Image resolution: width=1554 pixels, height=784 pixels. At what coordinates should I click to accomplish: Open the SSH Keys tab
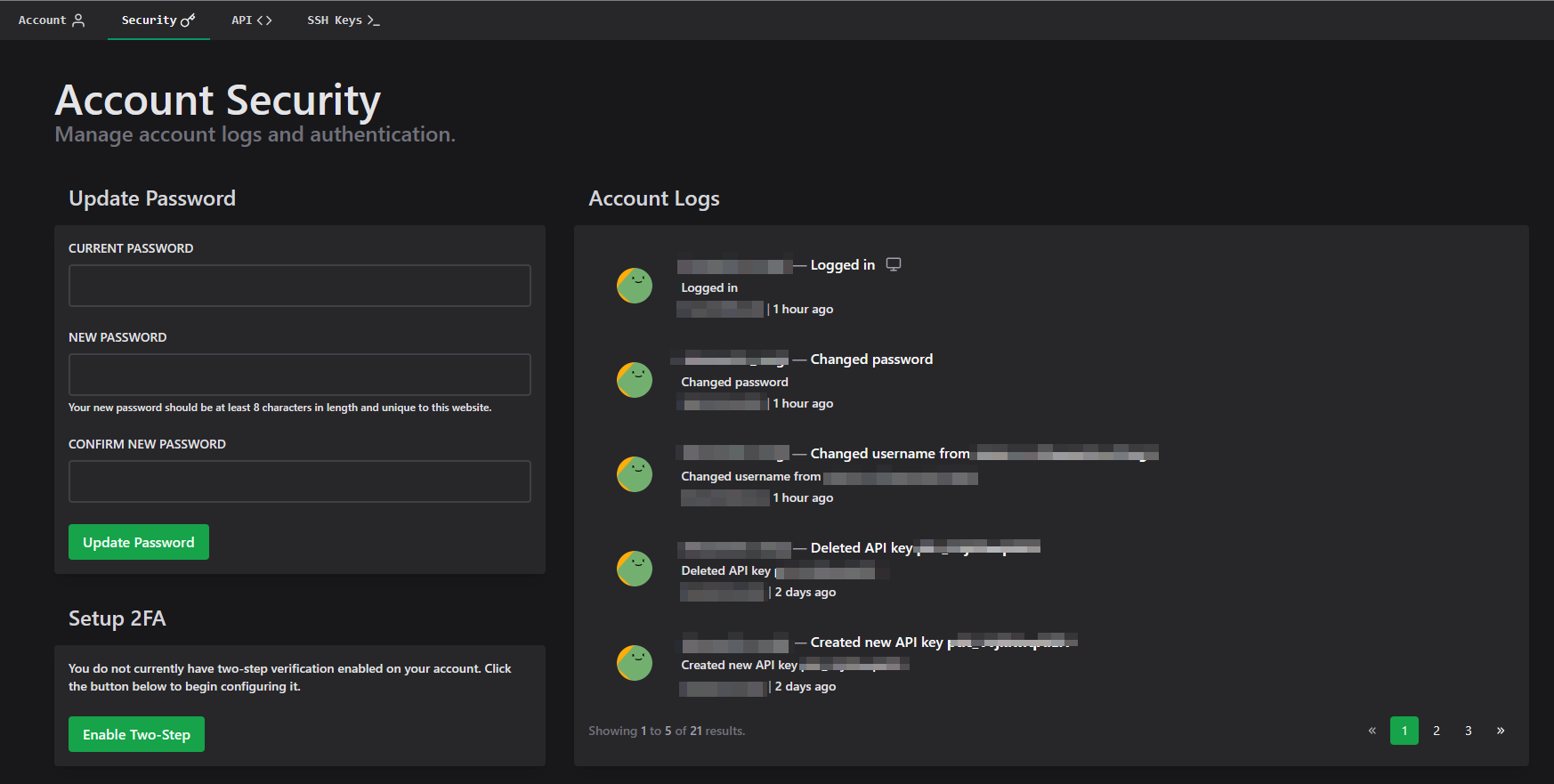(343, 20)
